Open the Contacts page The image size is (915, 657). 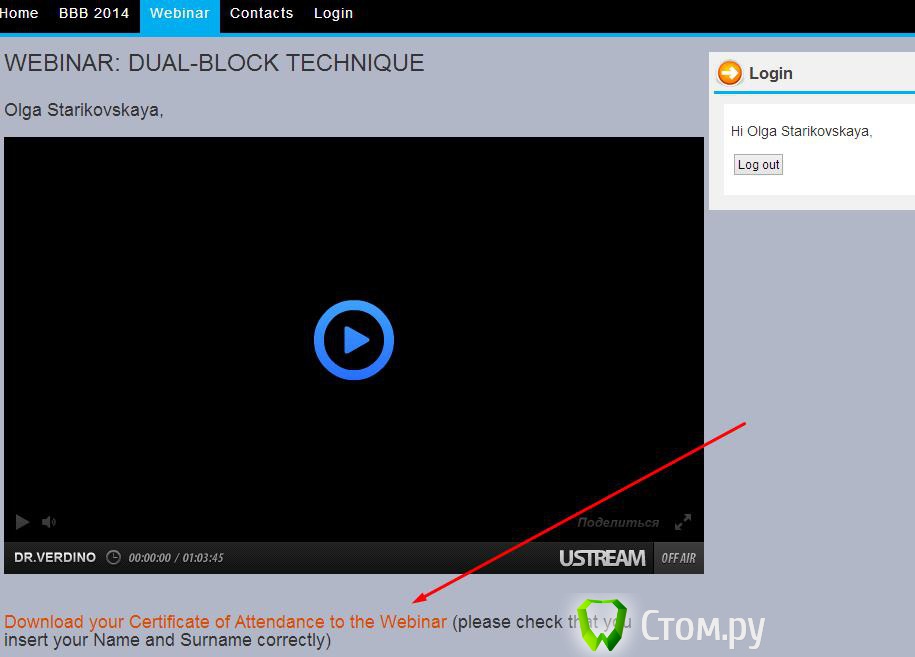pos(261,14)
